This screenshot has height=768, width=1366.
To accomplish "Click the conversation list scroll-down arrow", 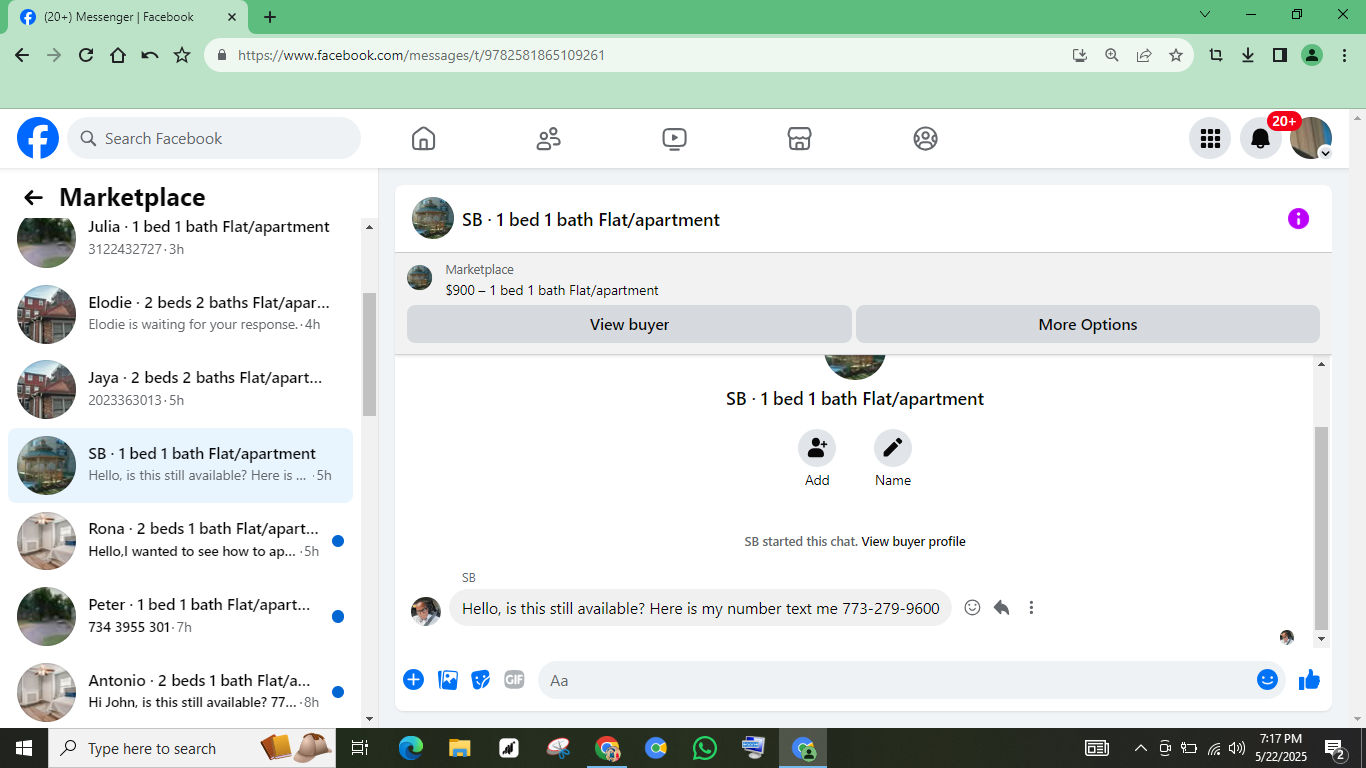I will pos(369,718).
